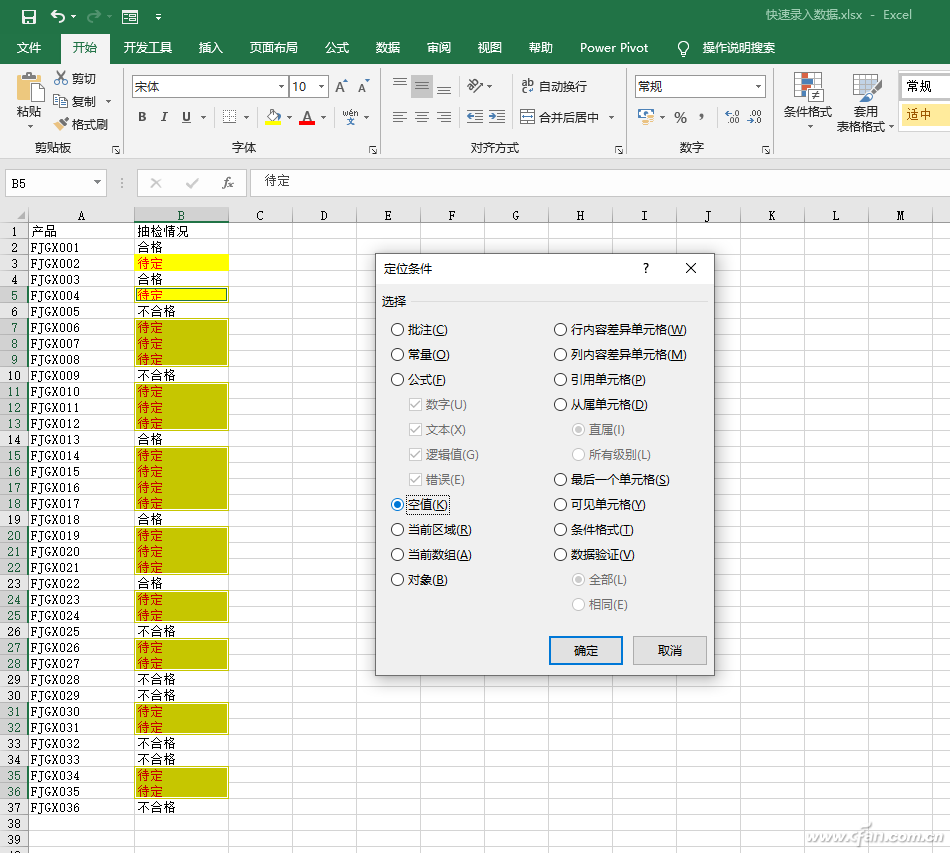Click the Paste clipboard icon

(x=30, y=87)
